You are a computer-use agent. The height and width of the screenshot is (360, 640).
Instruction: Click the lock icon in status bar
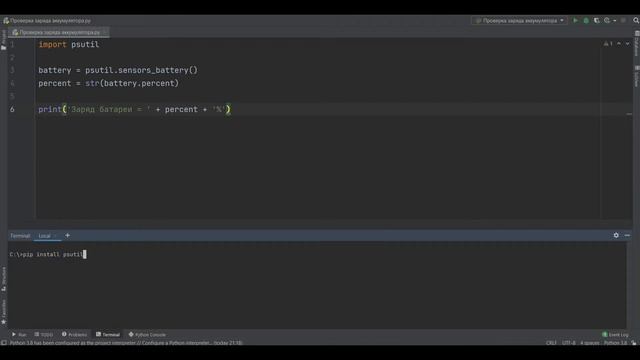click(633, 343)
